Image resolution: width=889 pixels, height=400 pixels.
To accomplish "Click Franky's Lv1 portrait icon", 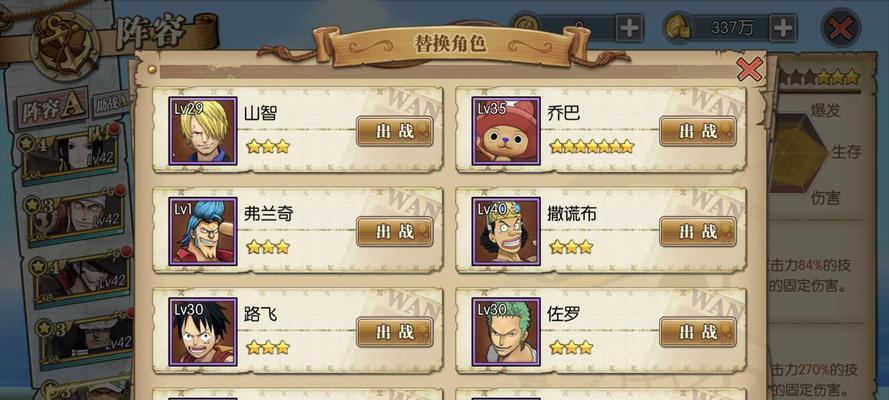I will click(203, 231).
